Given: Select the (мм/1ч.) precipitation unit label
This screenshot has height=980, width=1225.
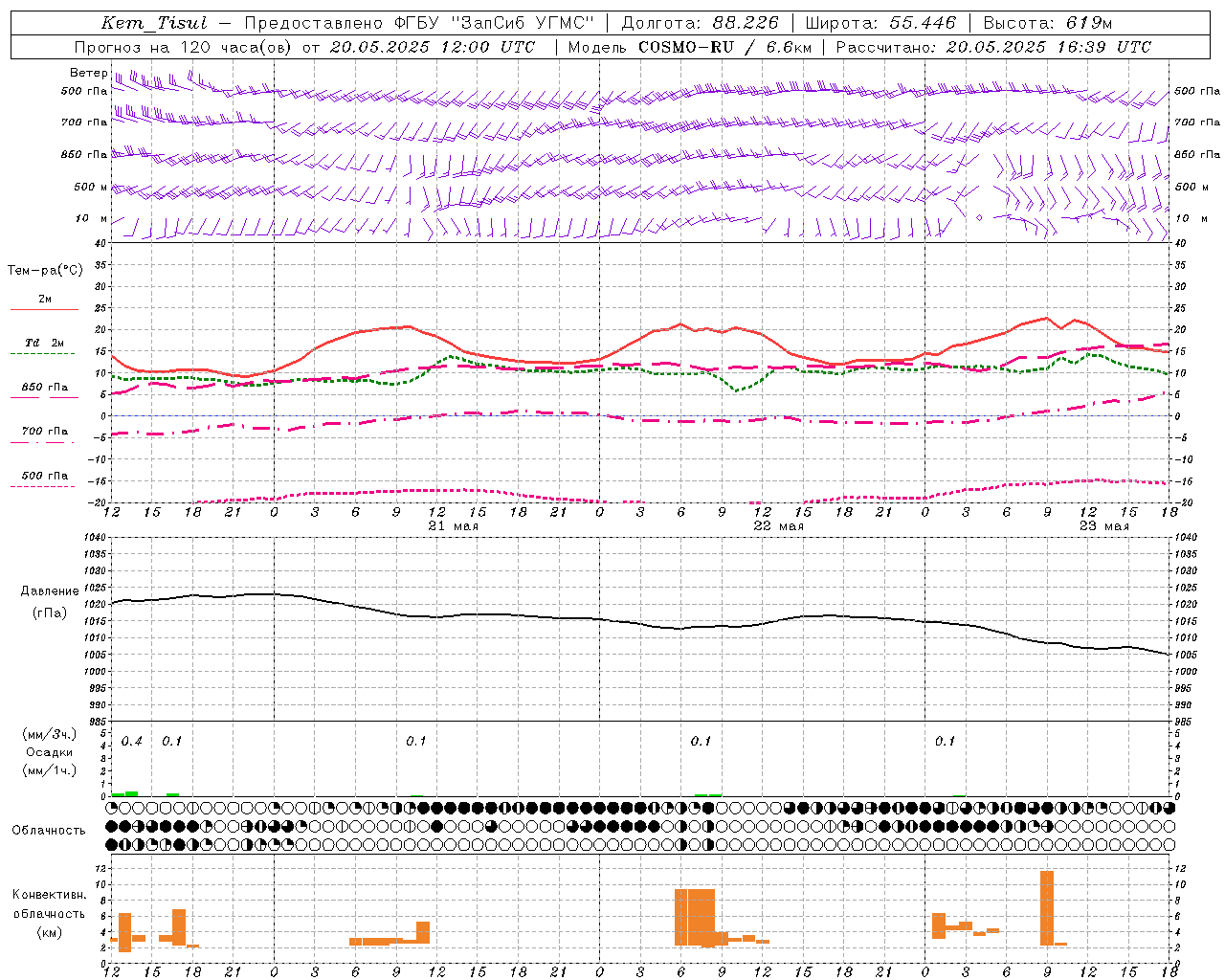Looking at the screenshot, I should [49, 770].
